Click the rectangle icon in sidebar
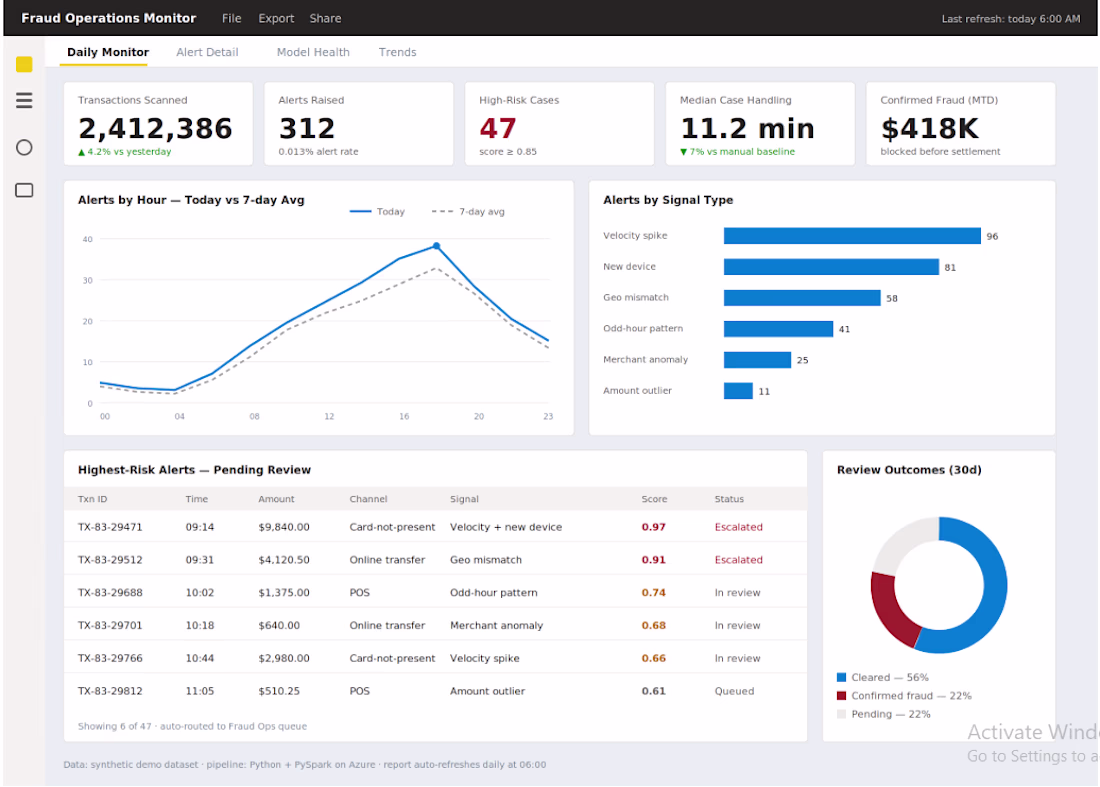This screenshot has height=787, width=1100. pos(24,190)
